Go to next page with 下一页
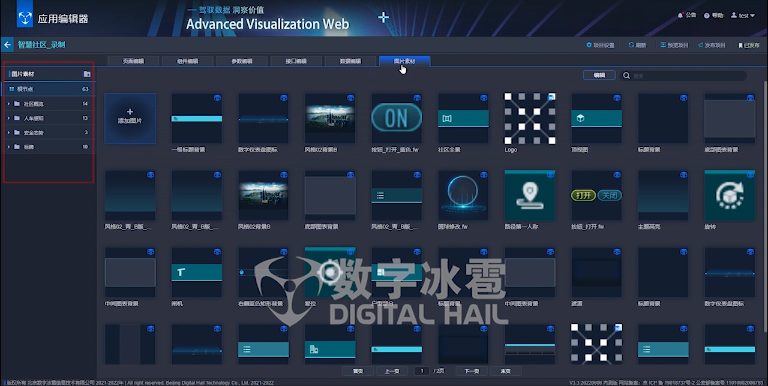Viewport: 768px width, 386px height. point(471,371)
